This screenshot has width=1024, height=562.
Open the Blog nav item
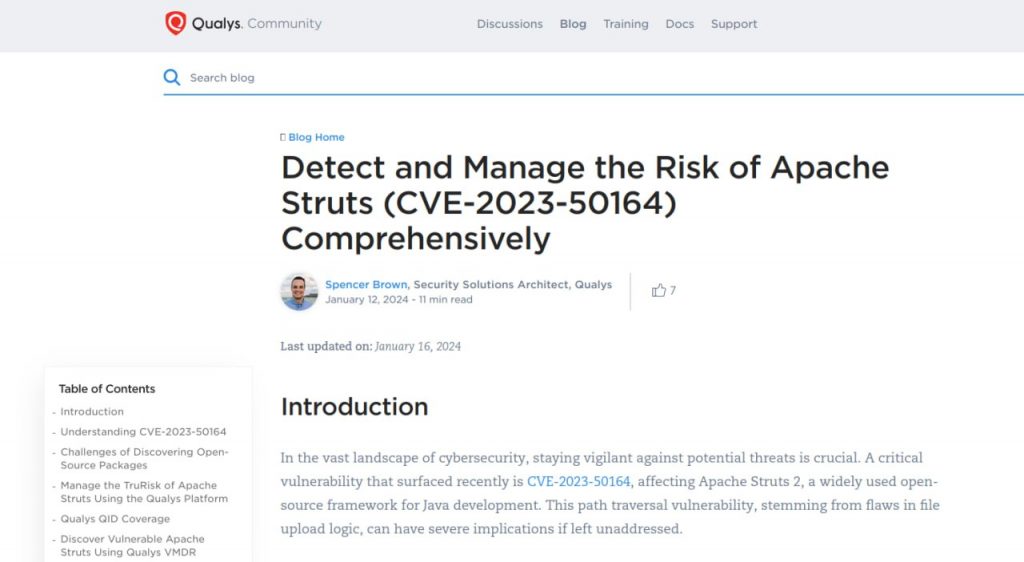573,24
